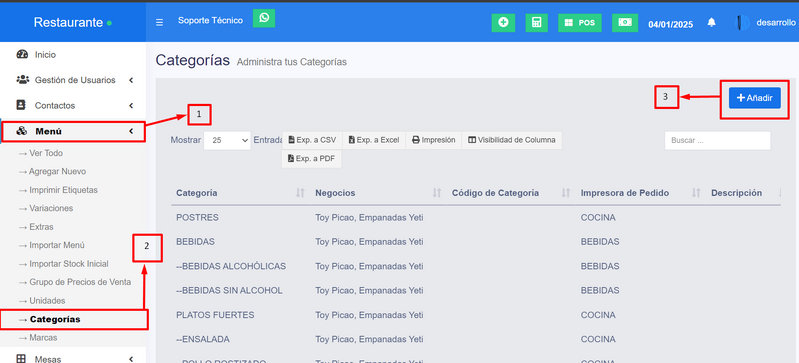Click the Gestión de Usuarios people icon

(x=22, y=80)
